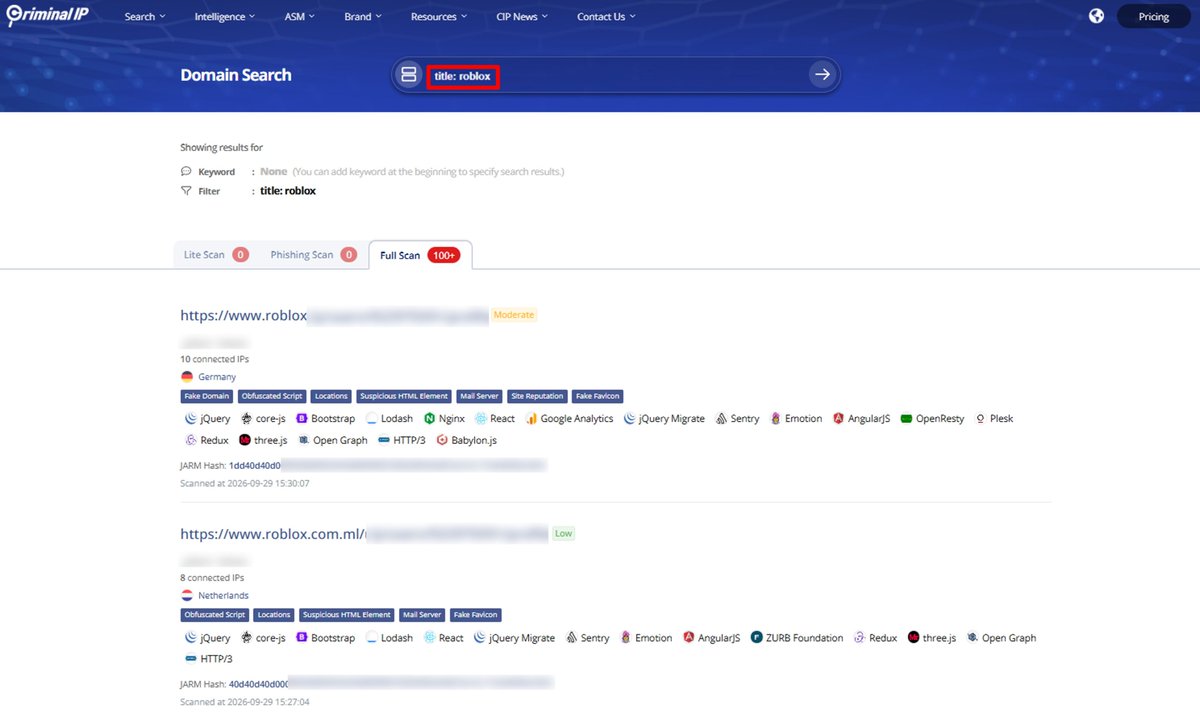
Task: Click 'Scanned at 2026-09-29 15:30:07' text
Action: click(x=244, y=483)
